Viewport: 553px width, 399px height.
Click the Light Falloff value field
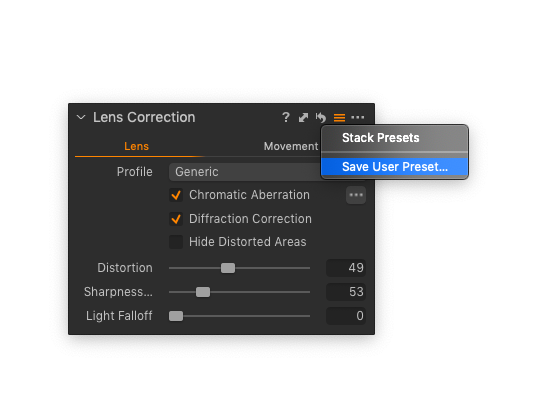pyautogui.click(x=346, y=316)
